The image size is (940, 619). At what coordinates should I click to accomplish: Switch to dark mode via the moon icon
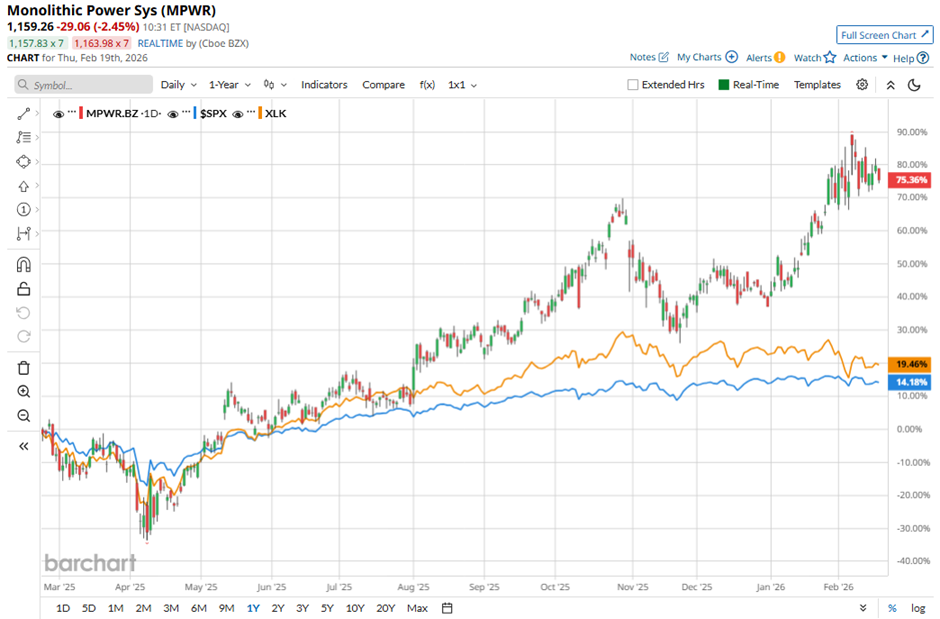[913, 85]
